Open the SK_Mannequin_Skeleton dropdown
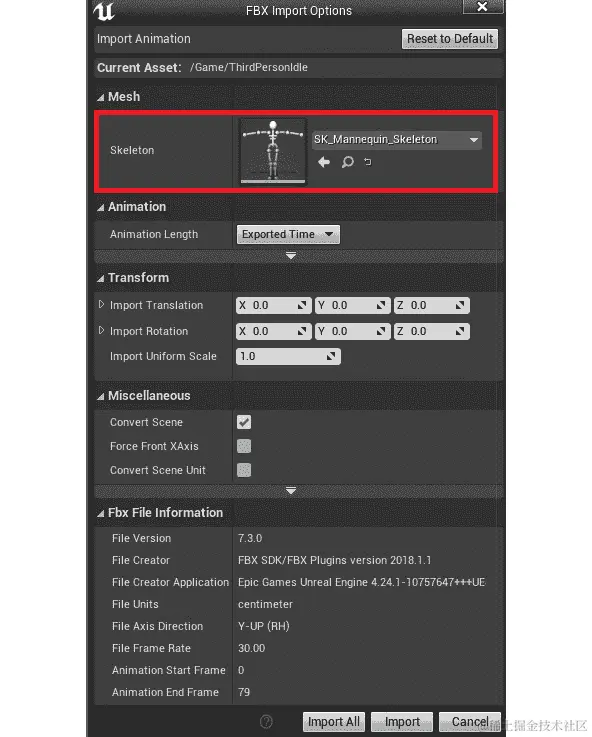 click(x=397, y=140)
